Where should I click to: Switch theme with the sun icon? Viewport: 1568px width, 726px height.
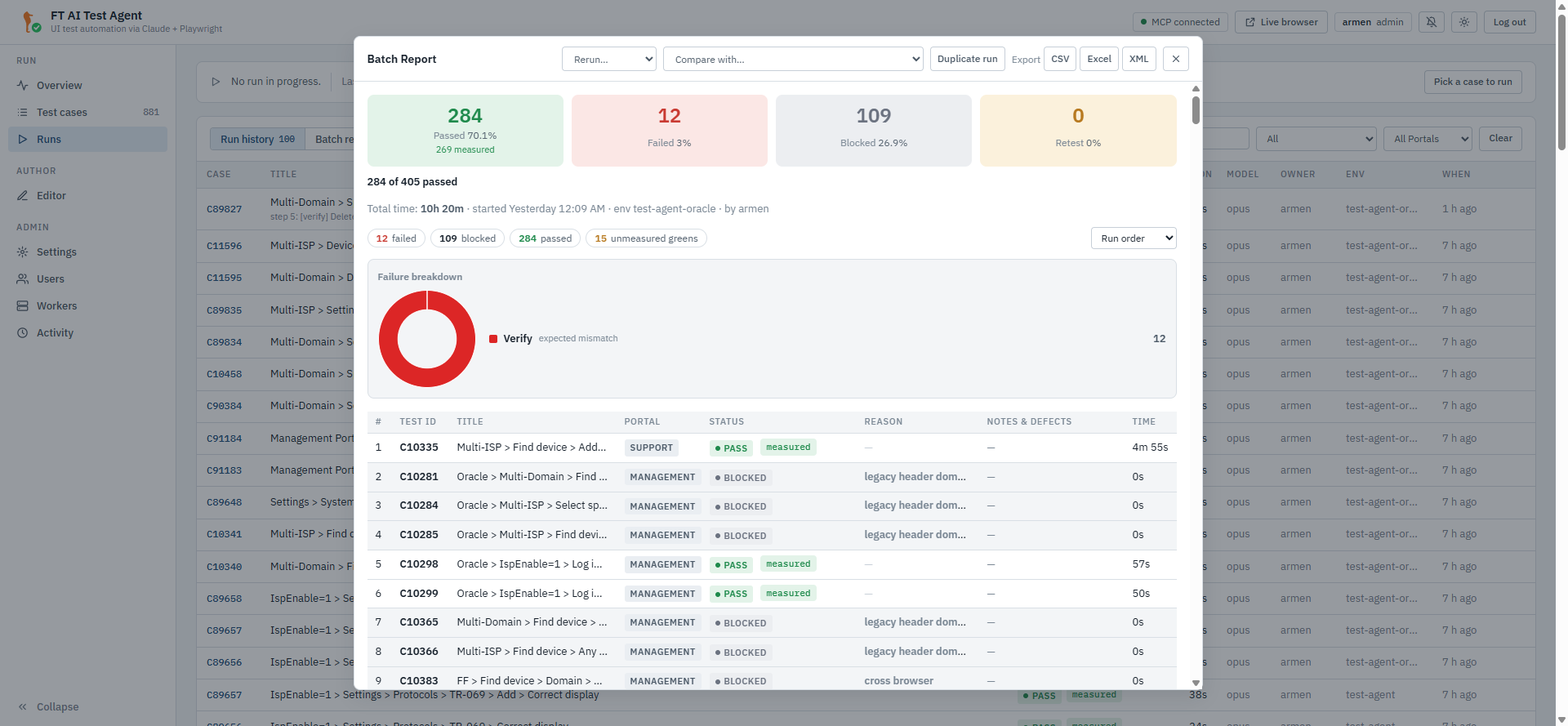1464,22
